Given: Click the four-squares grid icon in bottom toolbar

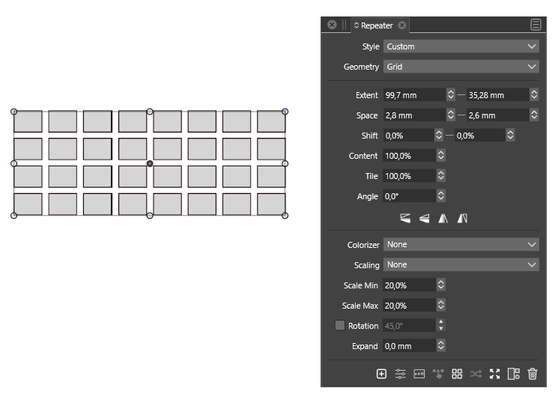Looking at the screenshot, I should tap(457, 374).
